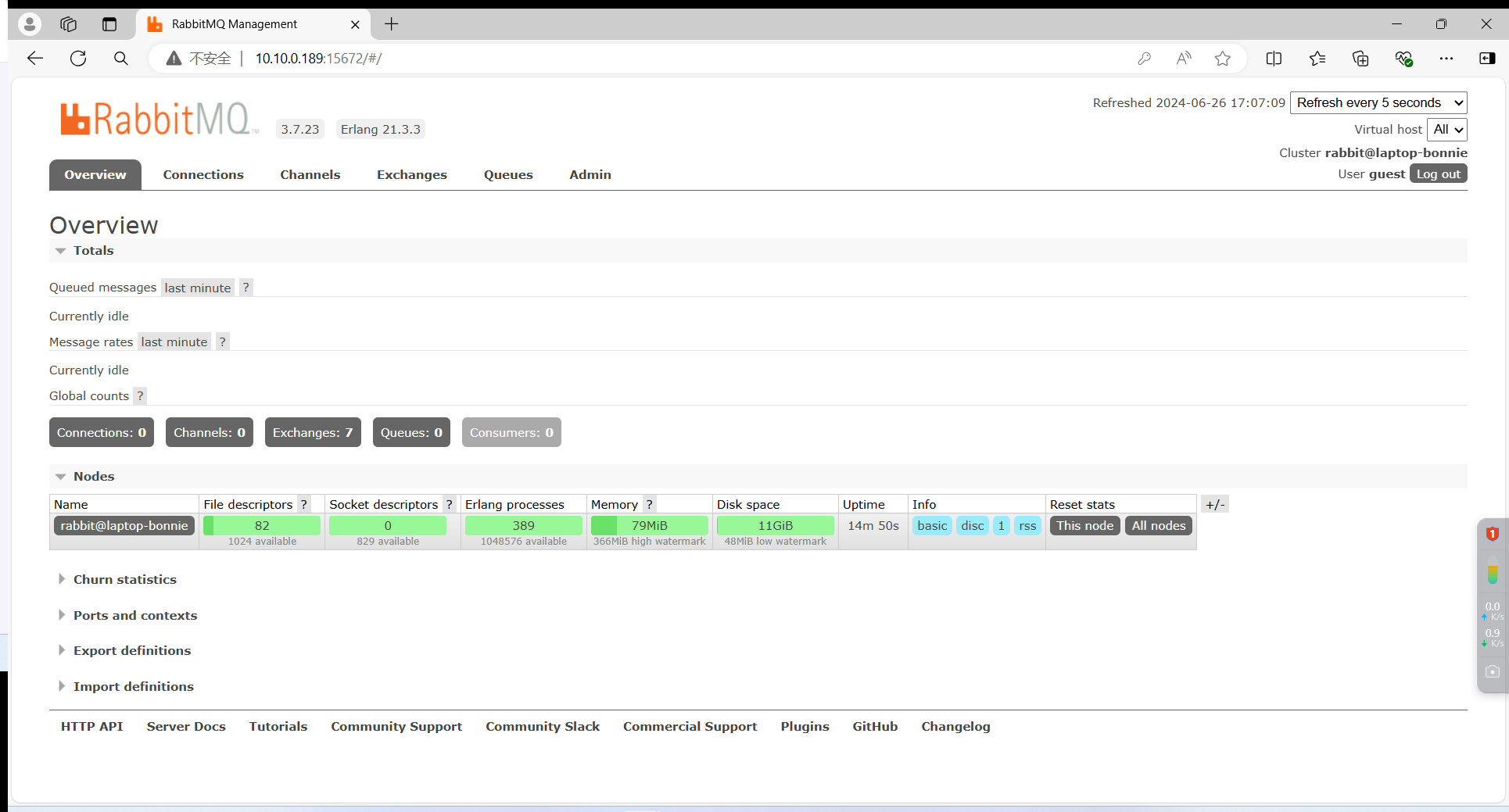Open the workspaces icon
1509x812 pixels.
pos(69,24)
